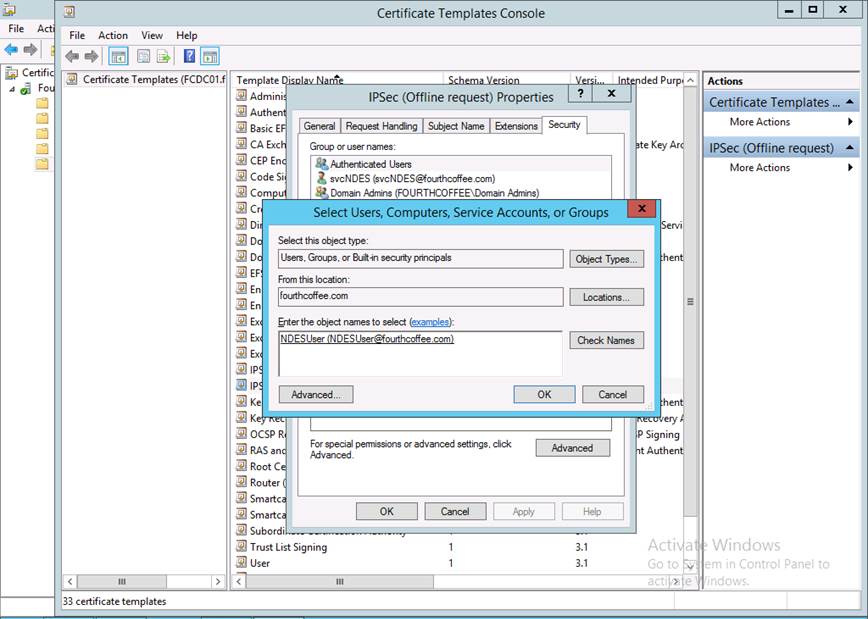Click the User certificate template icon
Screen dimensions: 868x619
pos(241,563)
